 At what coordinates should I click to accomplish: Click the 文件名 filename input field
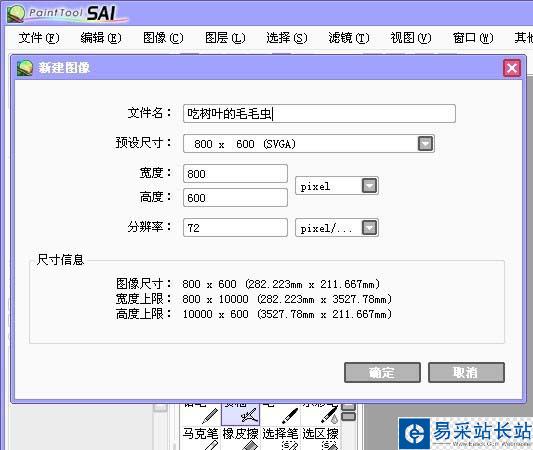click(x=319, y=114)
